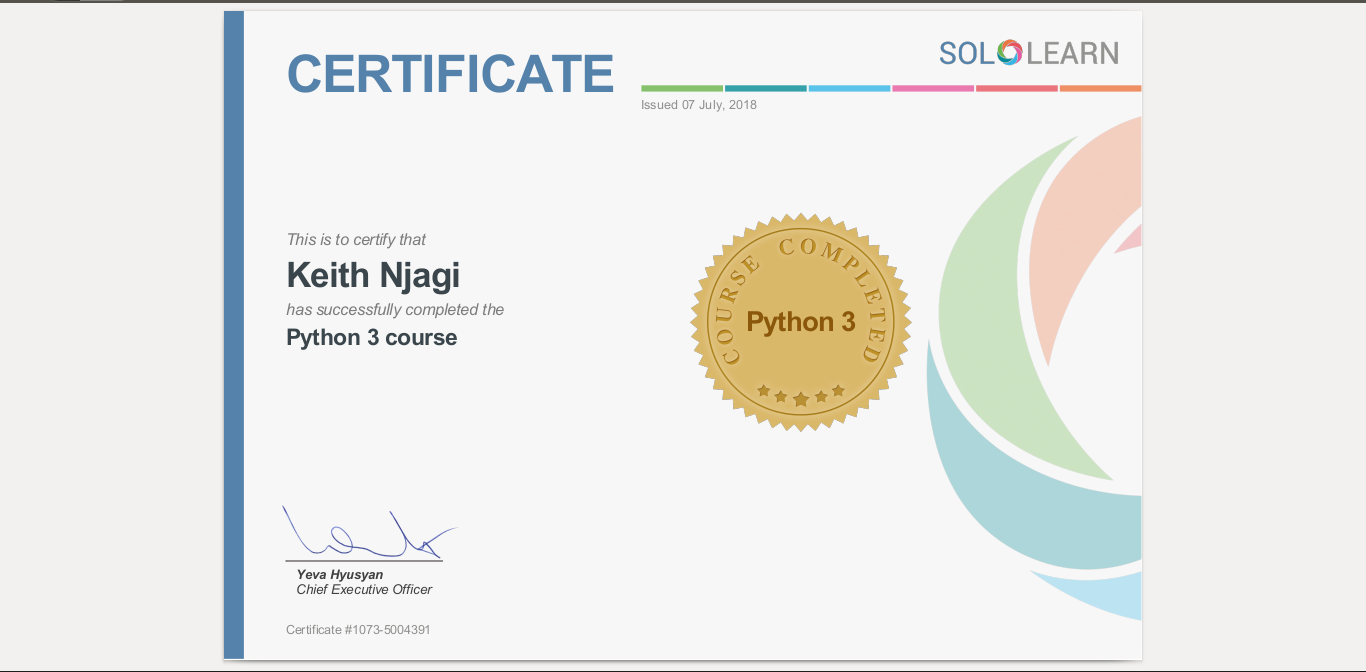
Task: Click 'This is to certify that' line
Action: (x=356, y=240)
